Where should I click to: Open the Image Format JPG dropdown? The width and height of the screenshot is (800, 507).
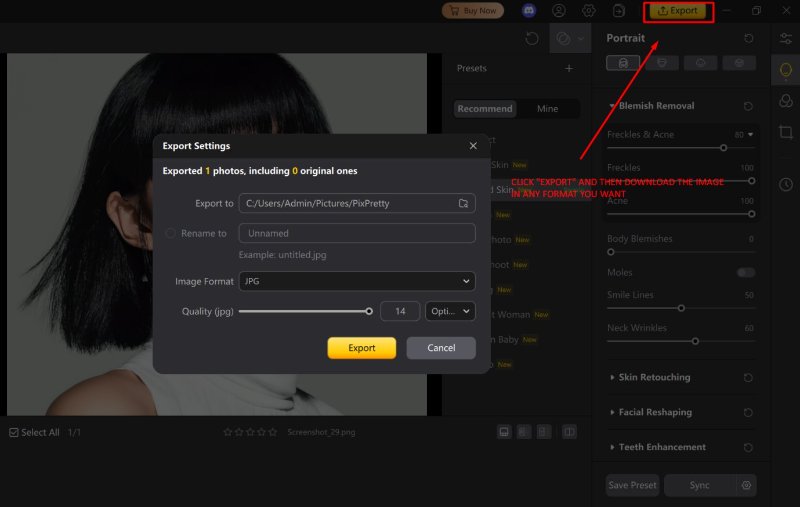(x=356, y=282)
